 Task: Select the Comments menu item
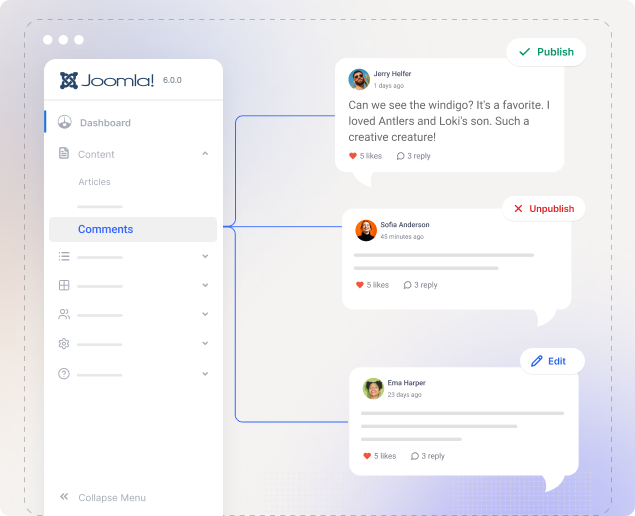[x=133, y=229]
